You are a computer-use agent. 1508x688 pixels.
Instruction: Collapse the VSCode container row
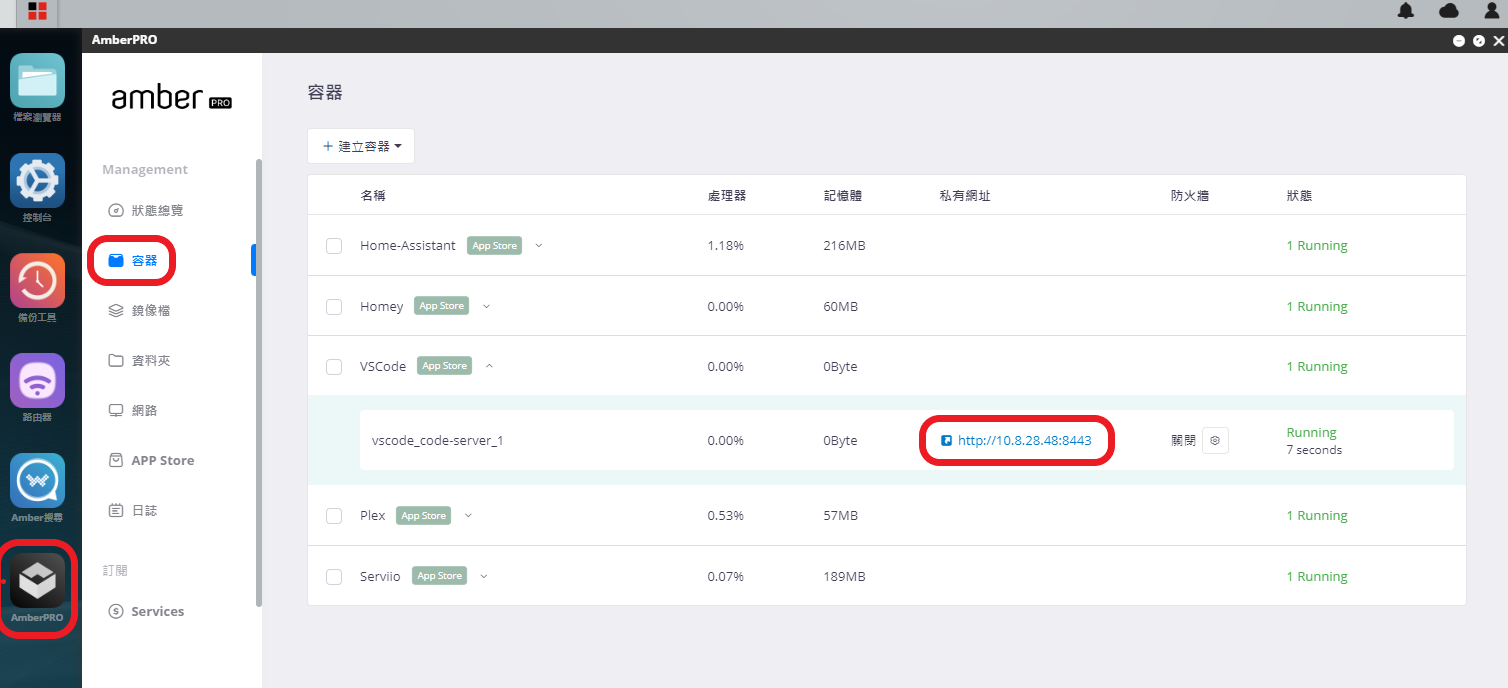[490, 366]
